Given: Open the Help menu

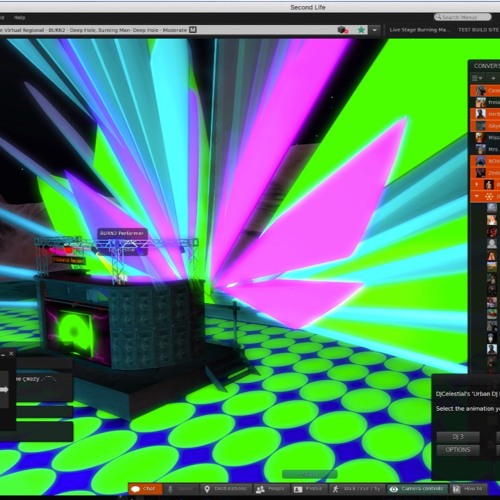Looking at the screenshot, I should tap(19, 17).
